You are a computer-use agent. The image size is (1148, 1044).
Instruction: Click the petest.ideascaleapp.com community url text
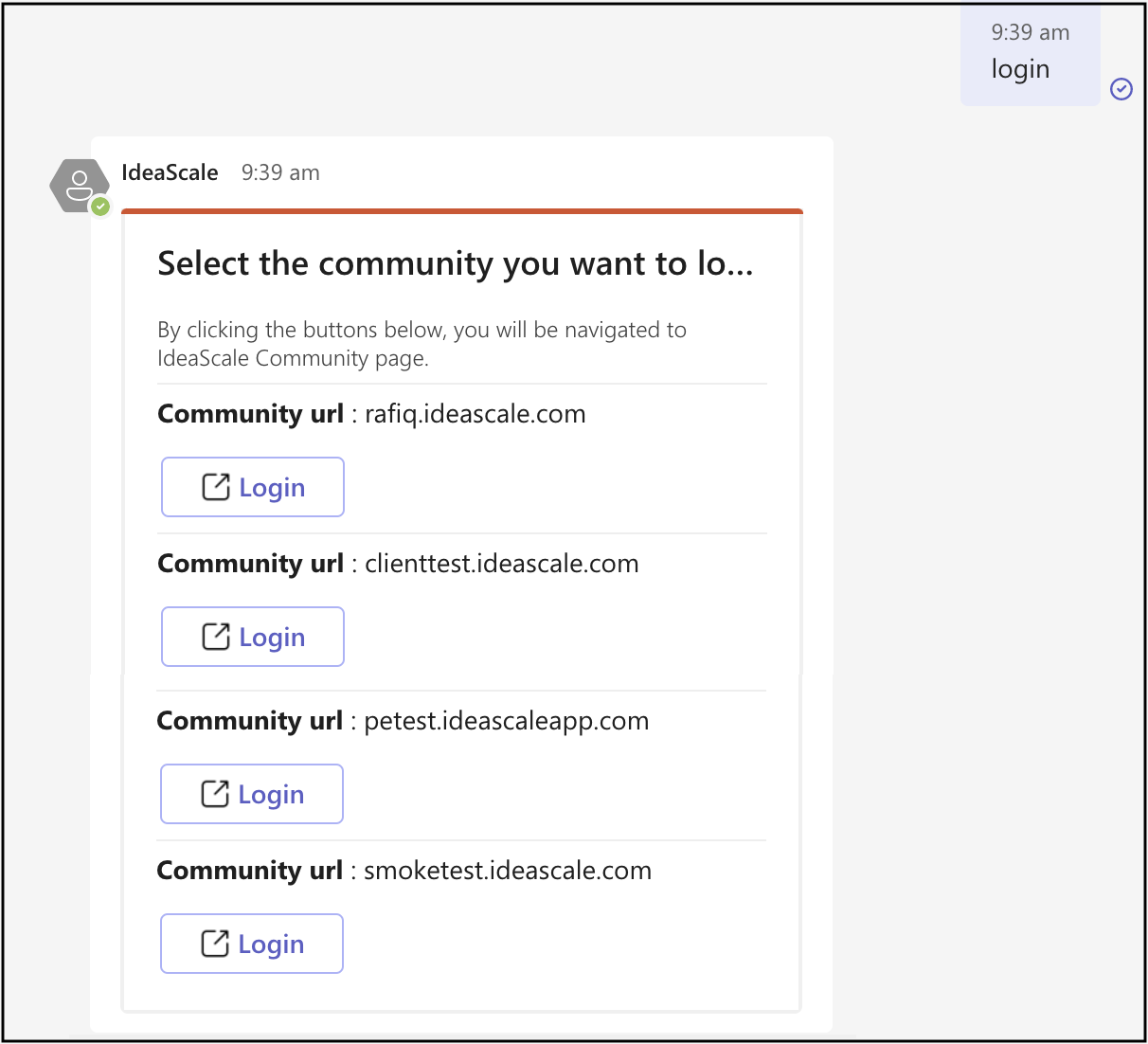click(507, 721)
